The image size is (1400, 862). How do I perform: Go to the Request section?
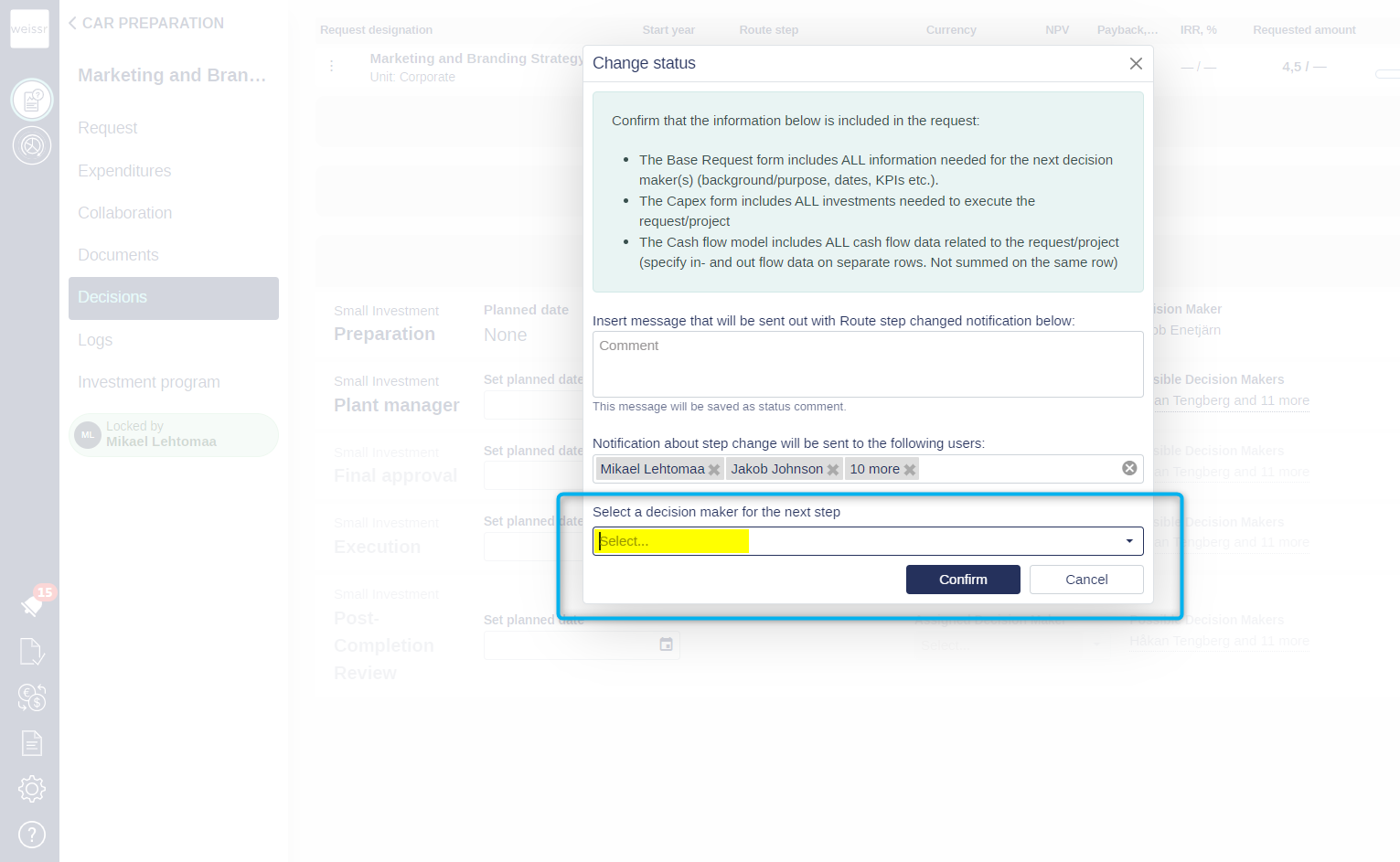[108, 128]
